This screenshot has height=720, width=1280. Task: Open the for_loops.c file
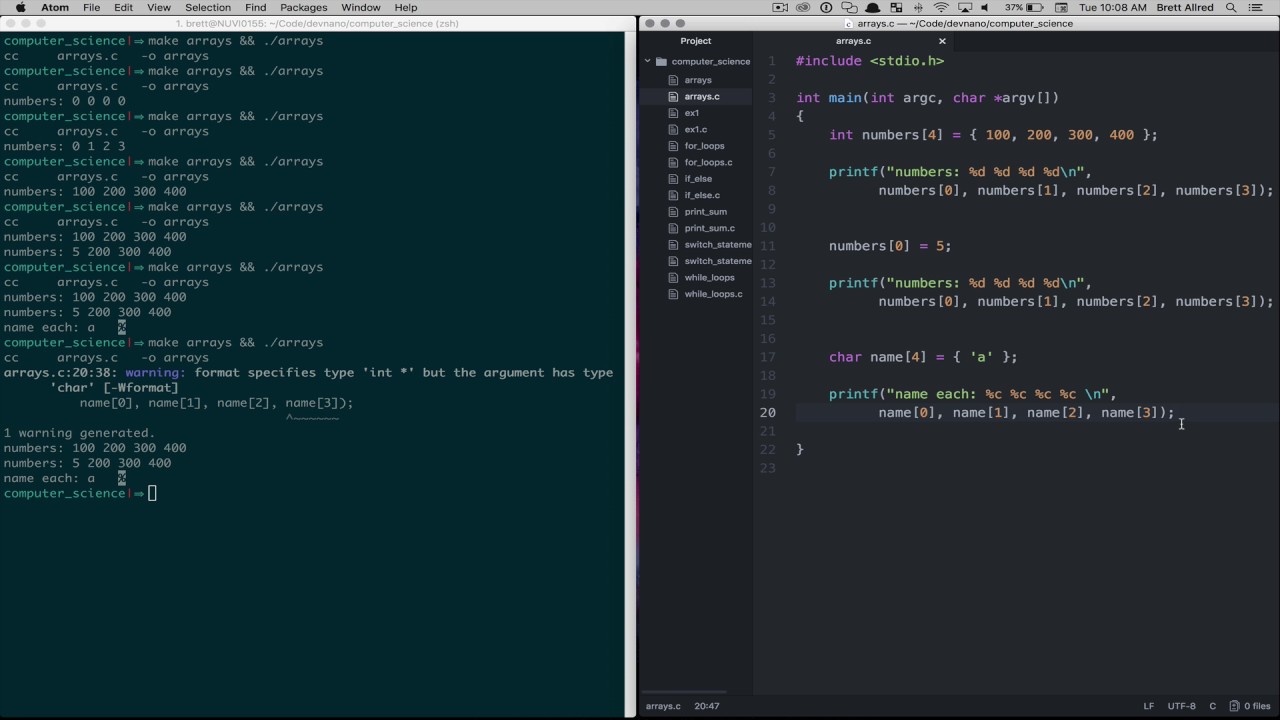tap(708, 162)
